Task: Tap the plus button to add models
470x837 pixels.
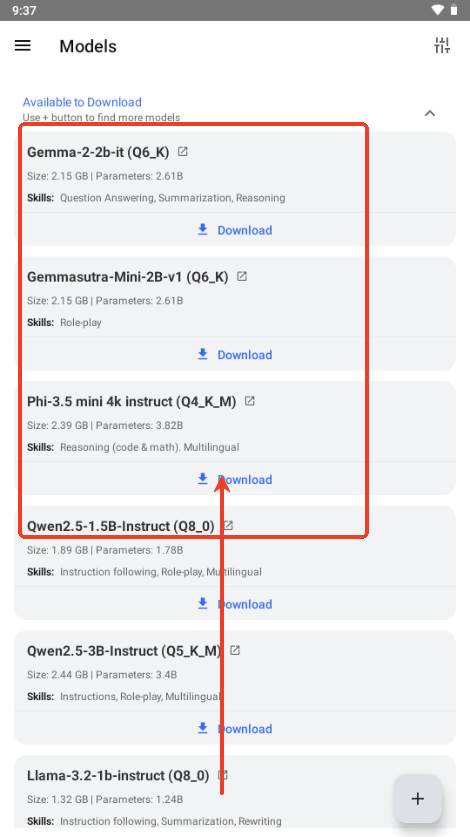Action: tap(418, 799)
